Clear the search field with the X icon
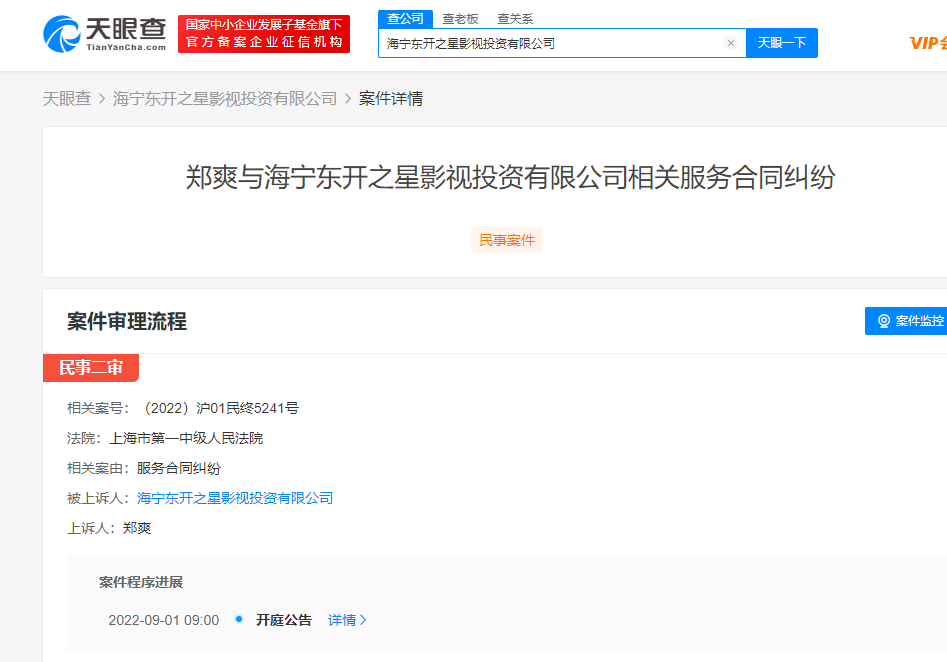947x662 pixels. tap(731, 43)
